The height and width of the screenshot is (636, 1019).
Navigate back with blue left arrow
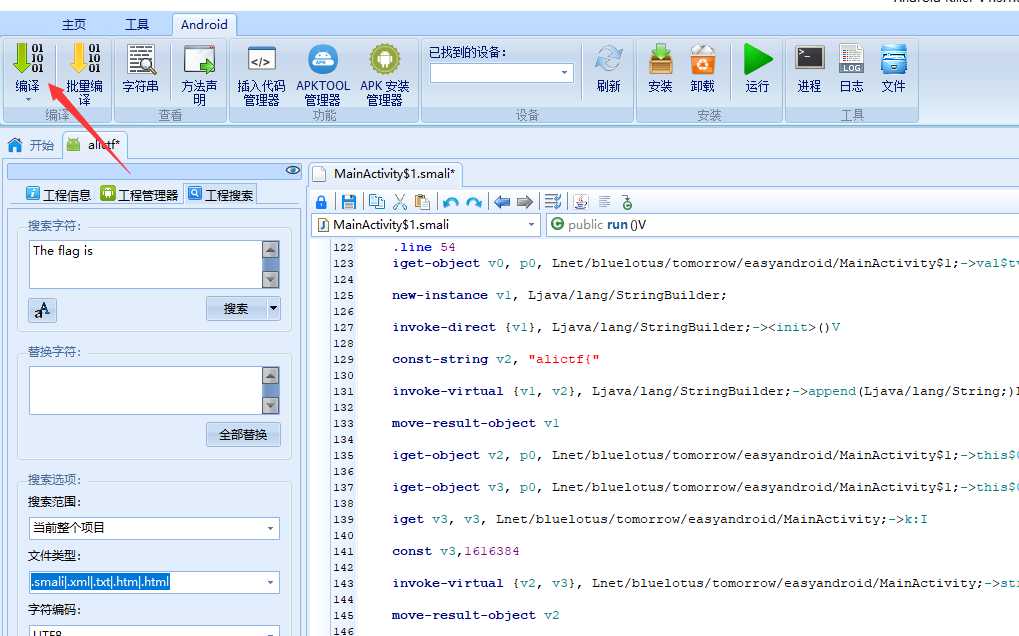coord(502,202)
